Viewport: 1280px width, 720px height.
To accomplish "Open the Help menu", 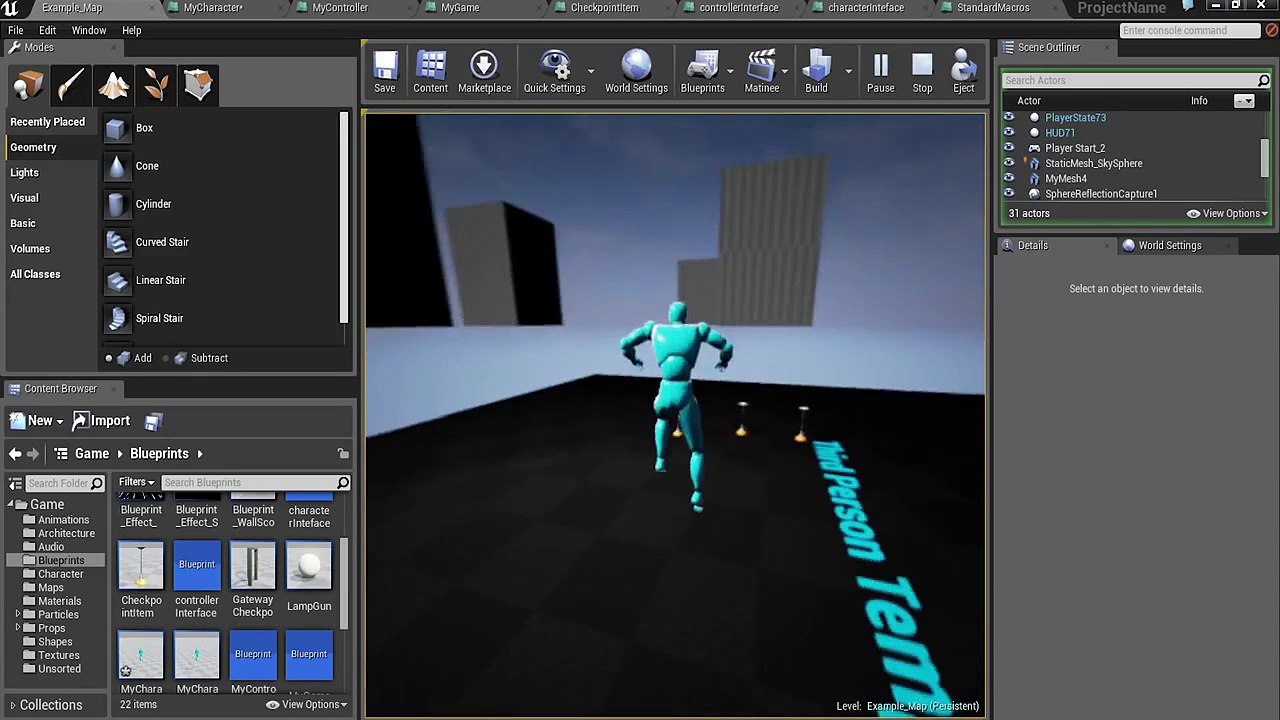I will point(131,30).
